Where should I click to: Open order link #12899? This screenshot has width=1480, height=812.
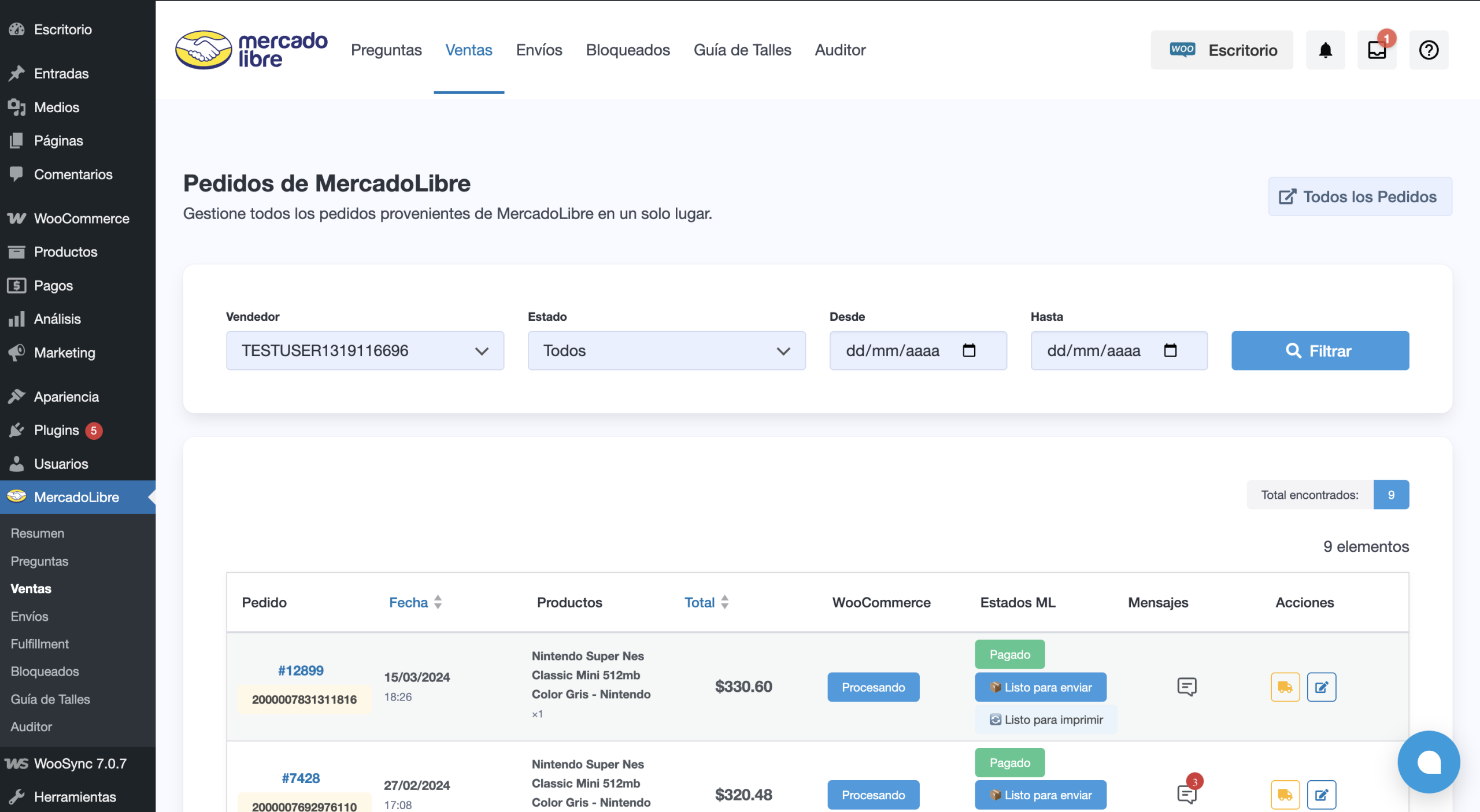click(x=301, y=670)
